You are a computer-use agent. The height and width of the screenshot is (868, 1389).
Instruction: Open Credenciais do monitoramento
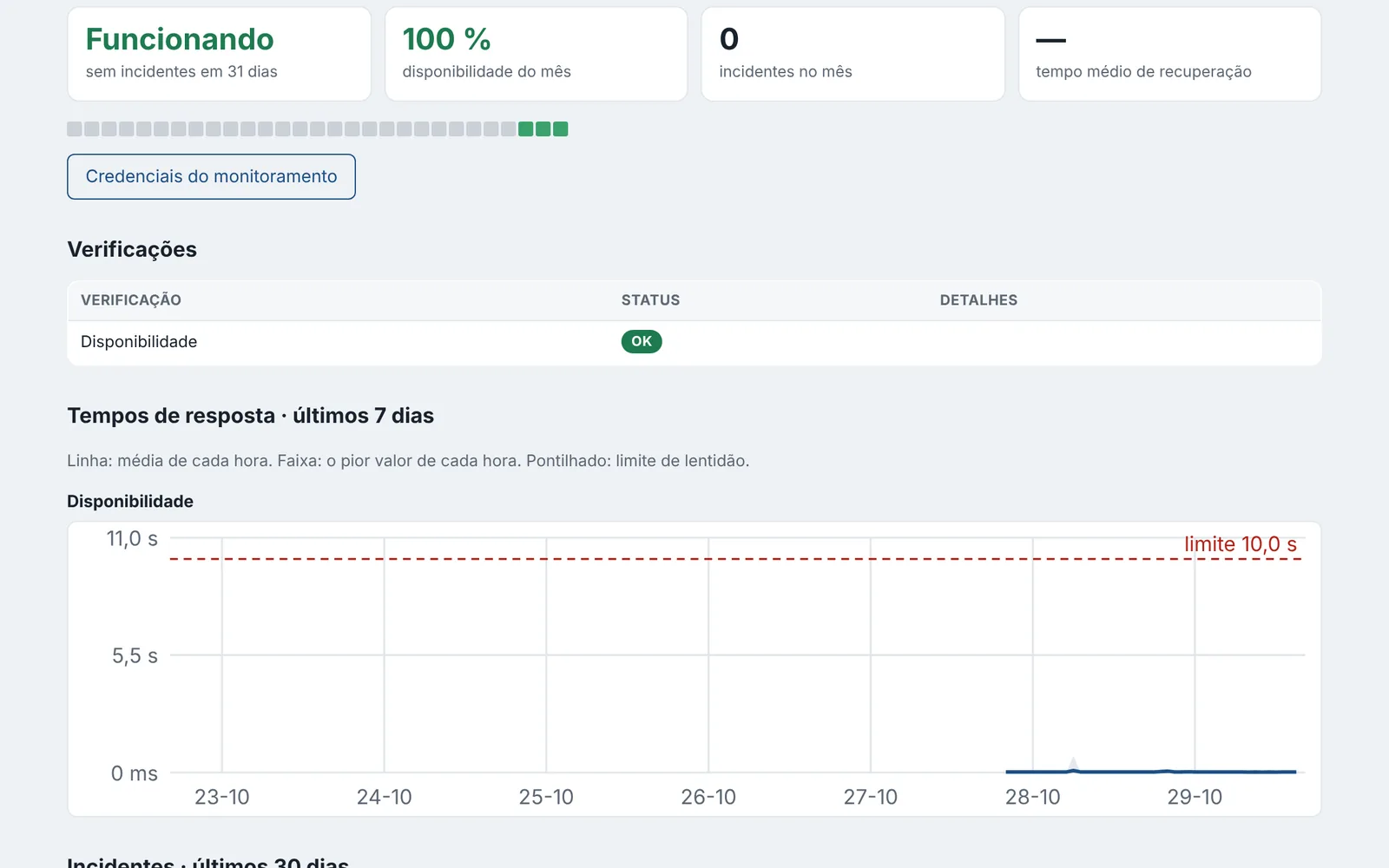click(x=211, y=176)
